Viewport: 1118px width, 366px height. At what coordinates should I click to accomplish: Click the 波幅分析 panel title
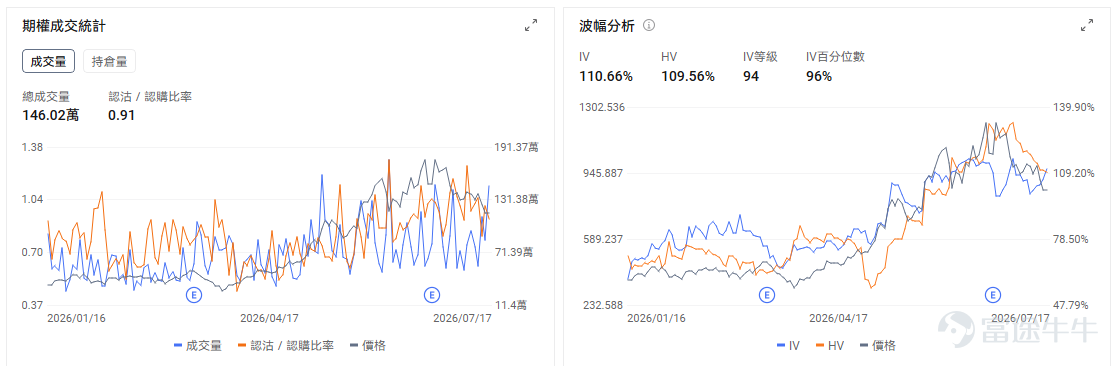607,26
